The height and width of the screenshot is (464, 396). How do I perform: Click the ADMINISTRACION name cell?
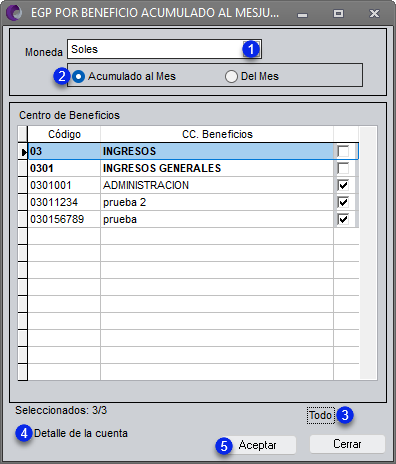tap(217, 185)
